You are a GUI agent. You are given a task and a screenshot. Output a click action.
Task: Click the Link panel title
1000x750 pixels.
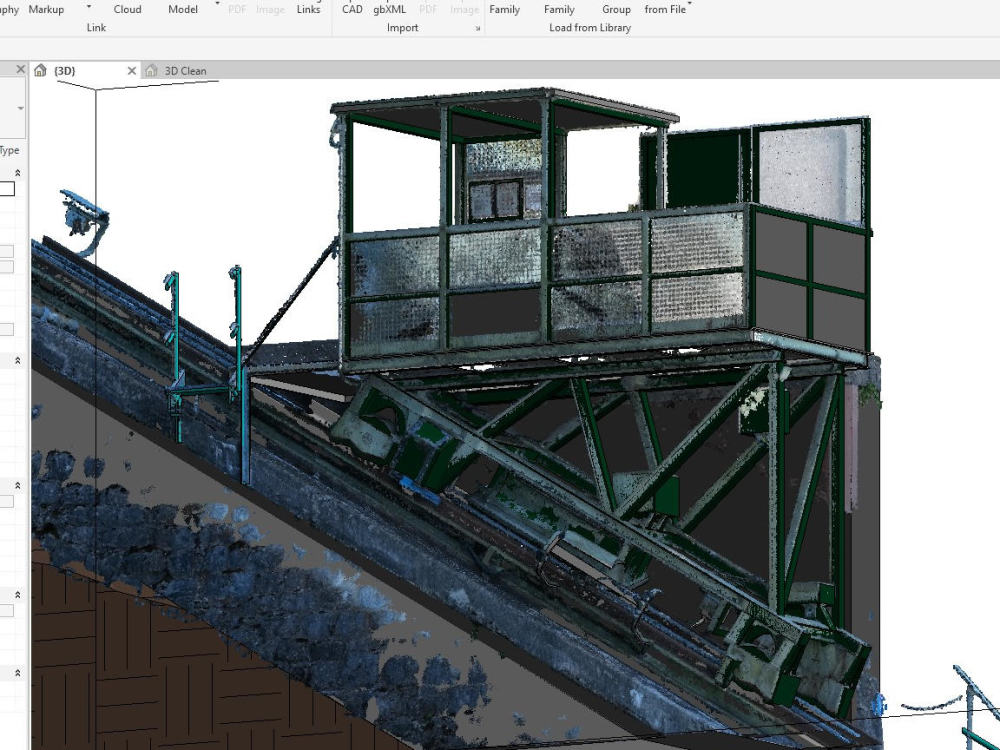click(96, 27)
